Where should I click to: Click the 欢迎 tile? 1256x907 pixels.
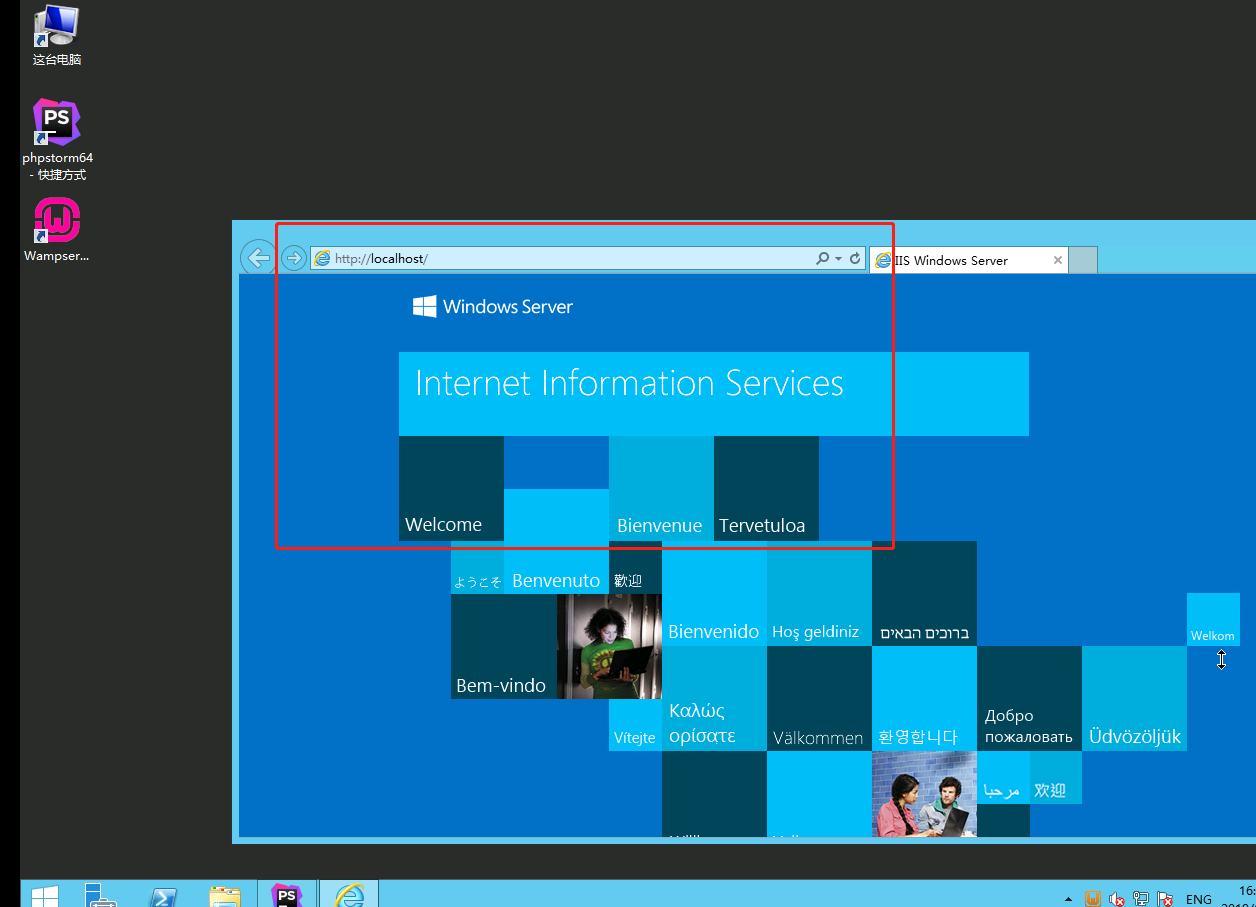coord(1056,777)
